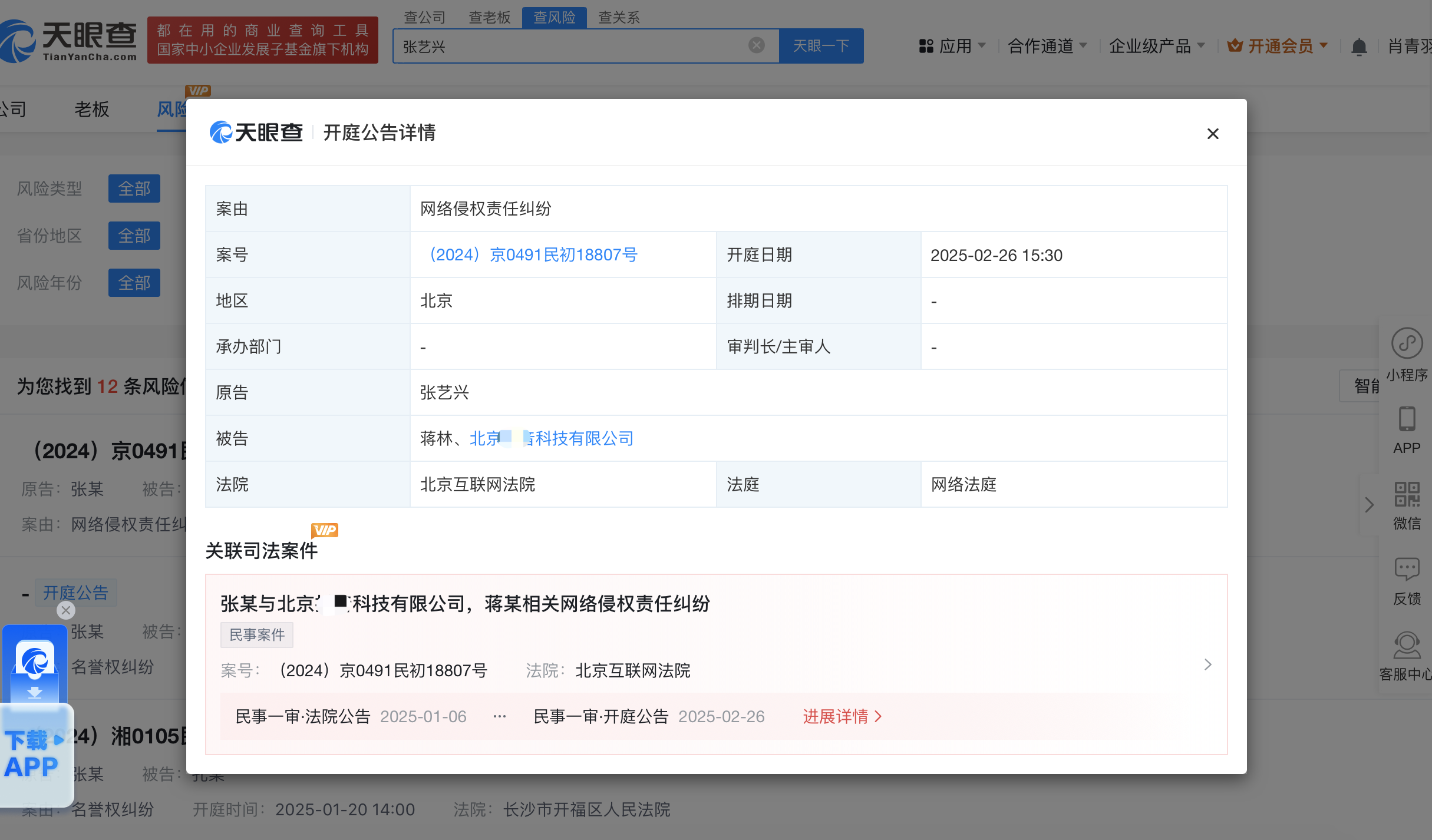The image size is (1432, 840).
Task: Clear the search box text
Action: (x=757, y=45)
